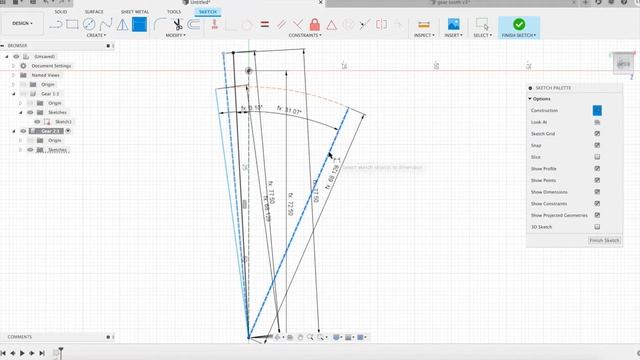Click the Insert image icon
Screen dimensions: 640x360
(x=453, y=24)
